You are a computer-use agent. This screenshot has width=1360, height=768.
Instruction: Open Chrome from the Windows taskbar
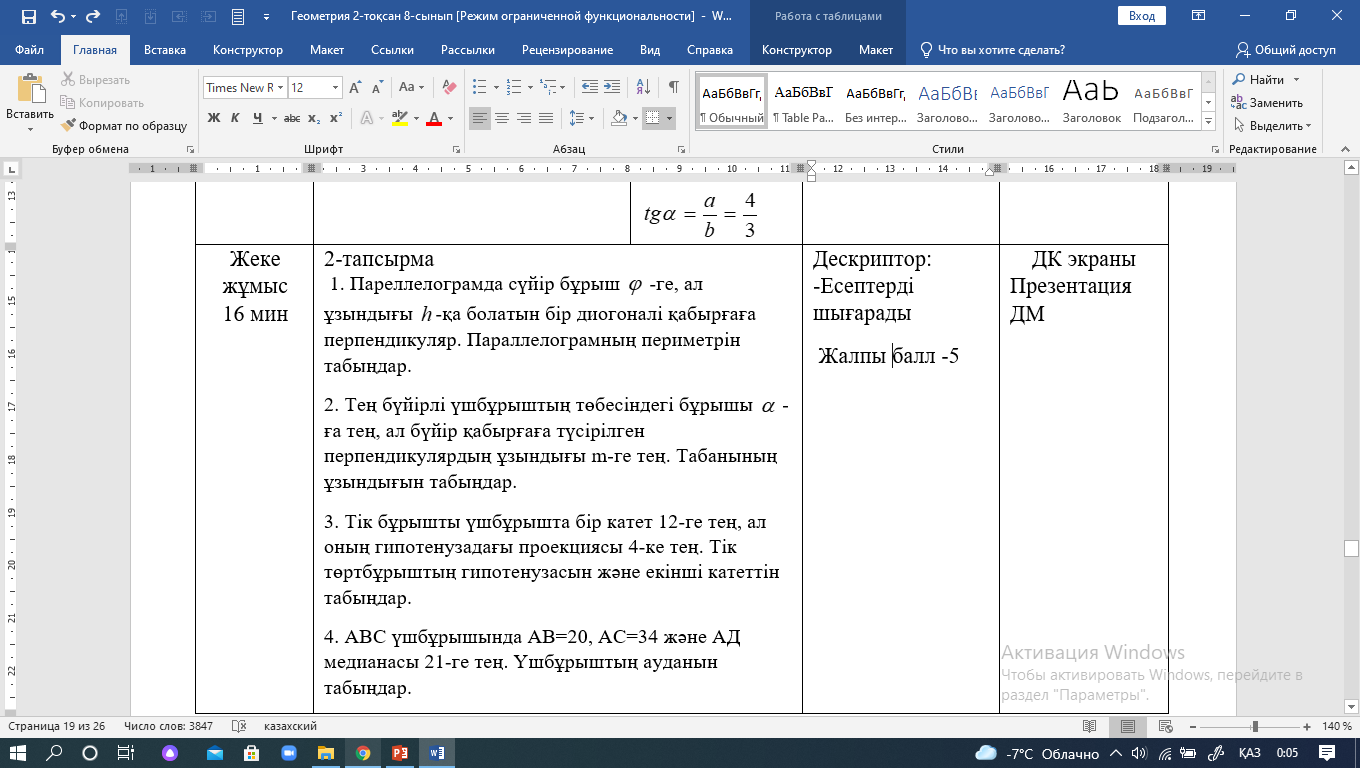pyautogui.click(x=363, y=753)
